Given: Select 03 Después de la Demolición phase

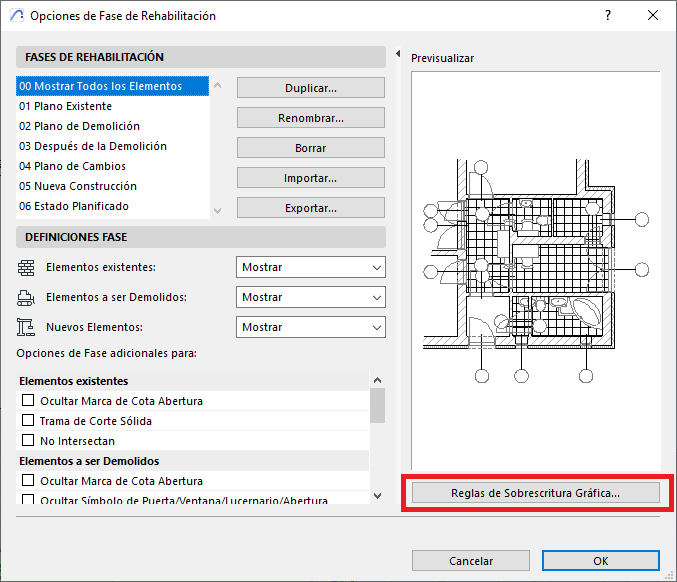Looking at the screenshot, I should [93, 146].
